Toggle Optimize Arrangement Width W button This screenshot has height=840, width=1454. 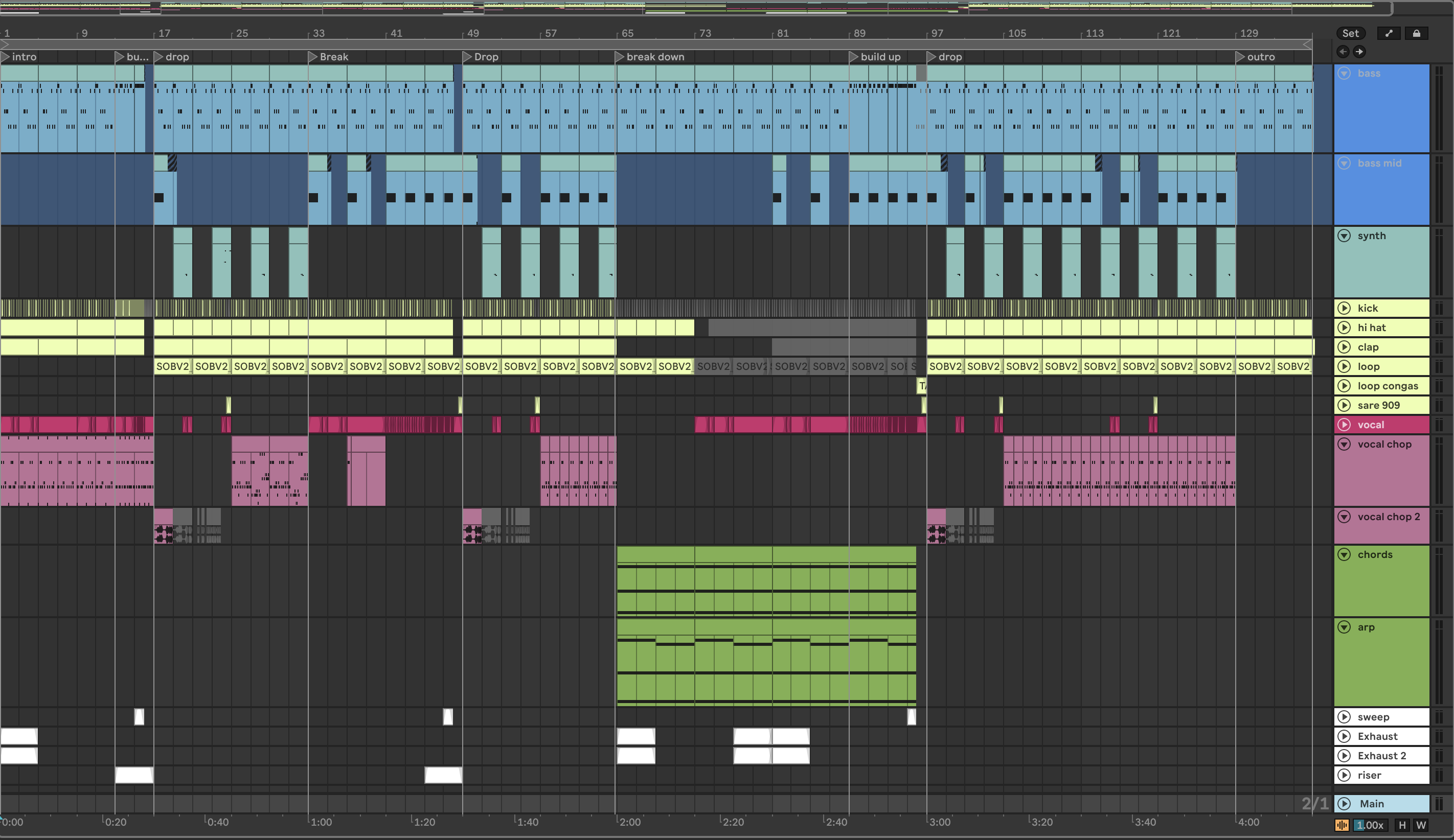(x=1421, y=825)
